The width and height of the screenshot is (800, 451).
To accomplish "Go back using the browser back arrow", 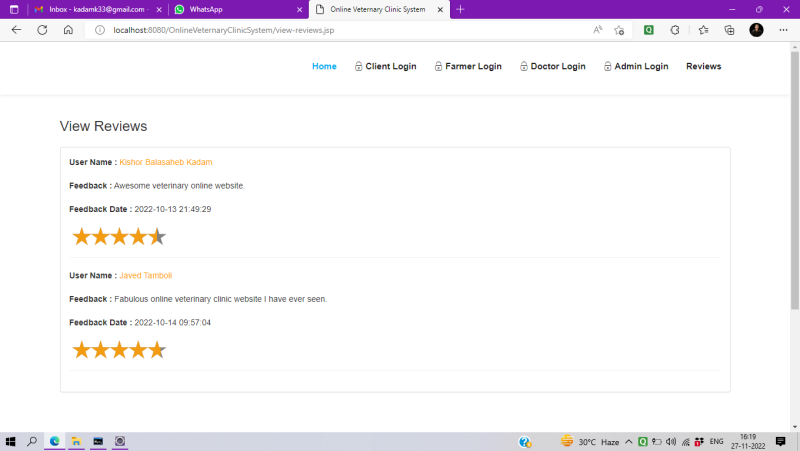I will (x=16, y=30).
